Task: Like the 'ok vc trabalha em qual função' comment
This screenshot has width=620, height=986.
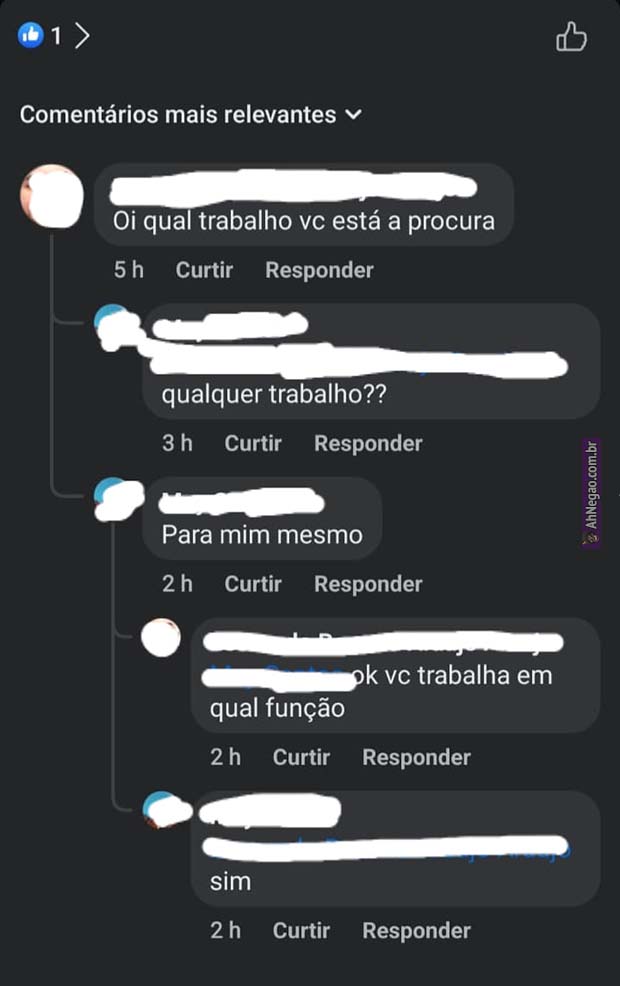Action: 301,757
